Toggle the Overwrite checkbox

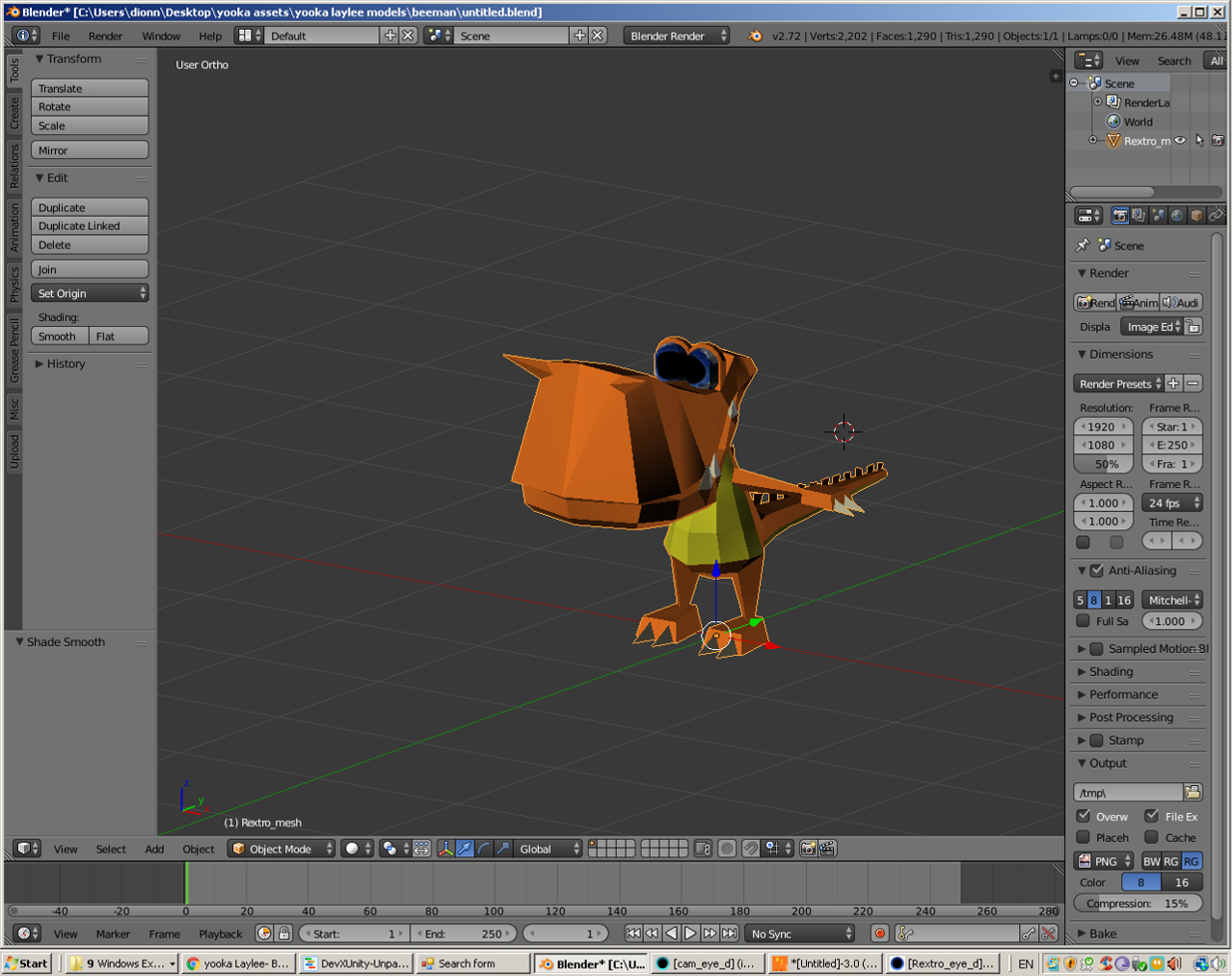tap(1083, 816)
